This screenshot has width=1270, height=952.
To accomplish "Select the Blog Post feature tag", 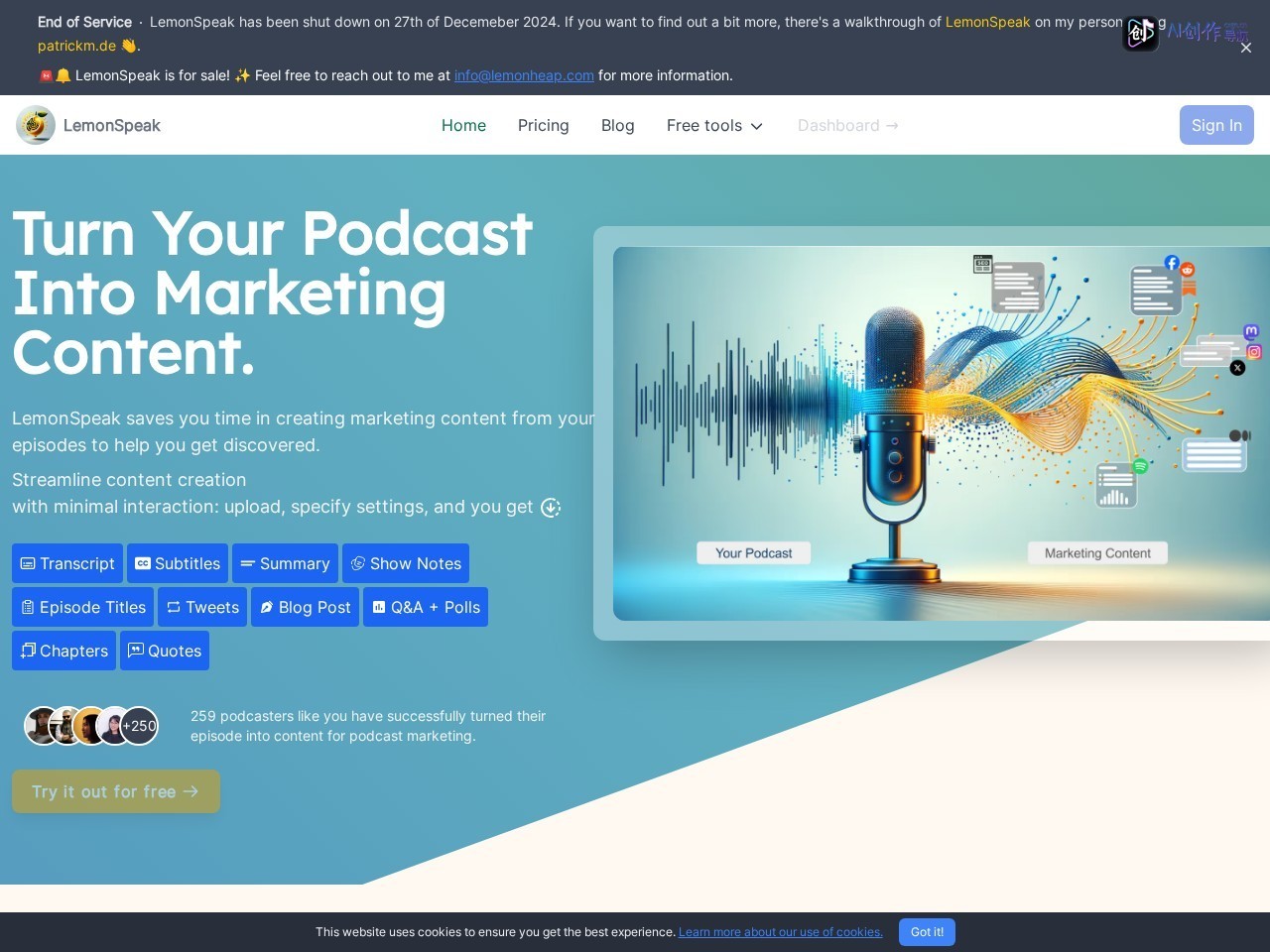I will coord(305,607).
